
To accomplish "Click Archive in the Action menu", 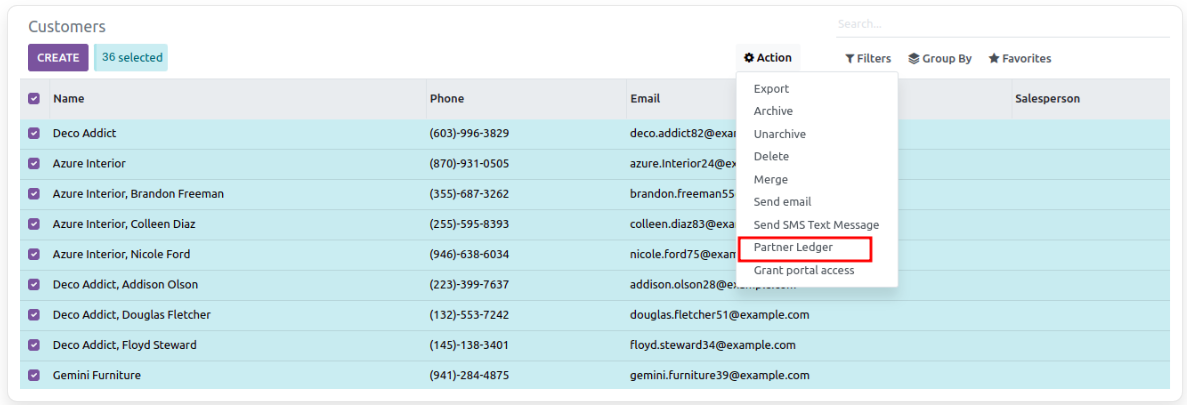I will (773, 111).
